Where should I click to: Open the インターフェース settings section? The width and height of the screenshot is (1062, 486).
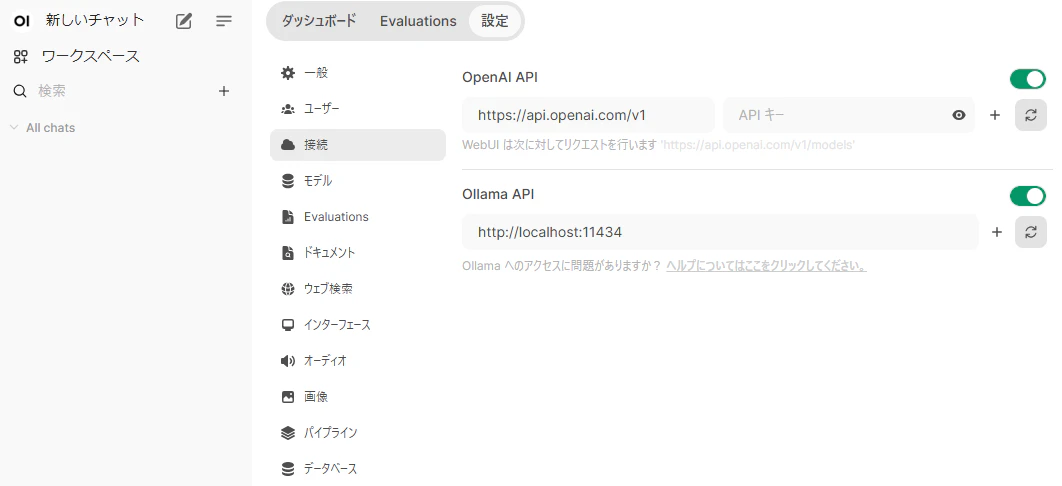[358, 325]
